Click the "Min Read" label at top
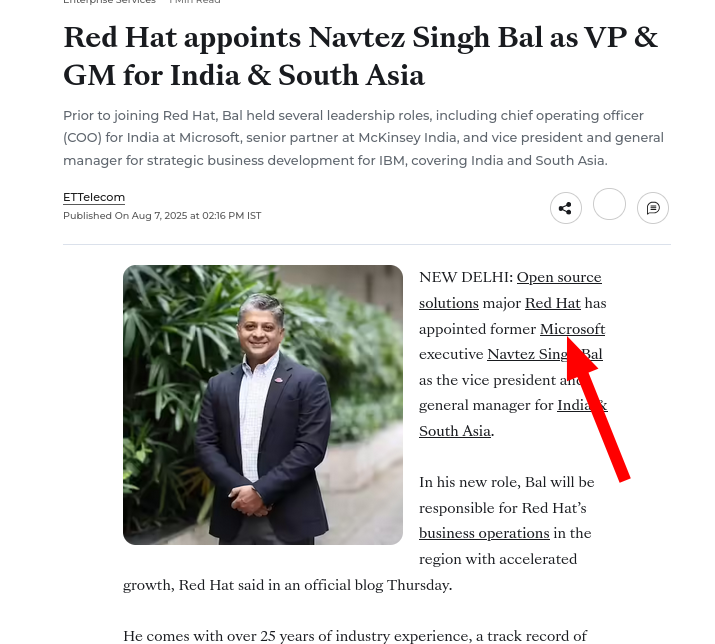Image resolution: width=715 pixels, height=644 pixels. point(195,2)
